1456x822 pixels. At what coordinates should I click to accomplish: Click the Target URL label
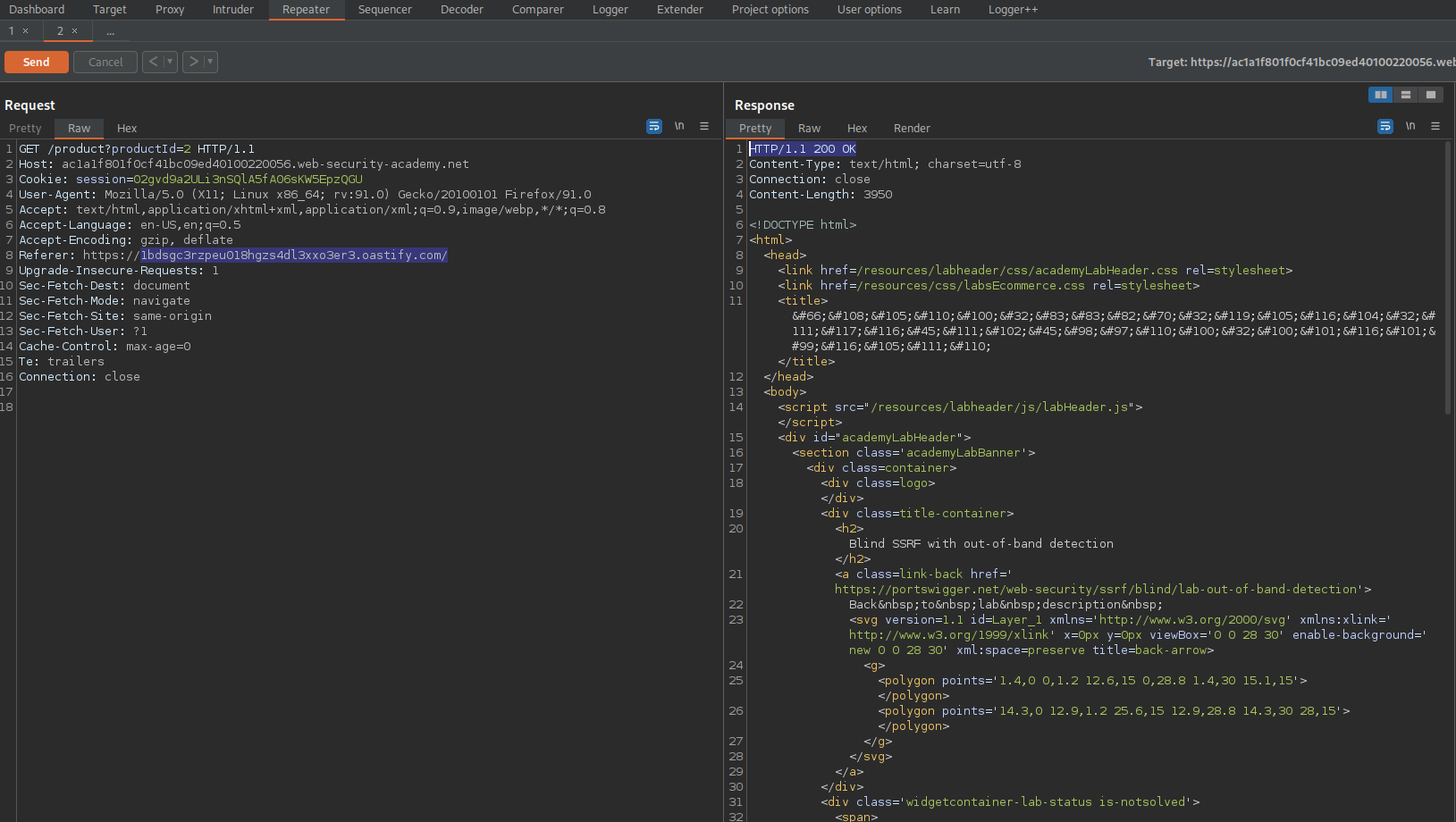pyautogui.click(x=1301, y=62)
